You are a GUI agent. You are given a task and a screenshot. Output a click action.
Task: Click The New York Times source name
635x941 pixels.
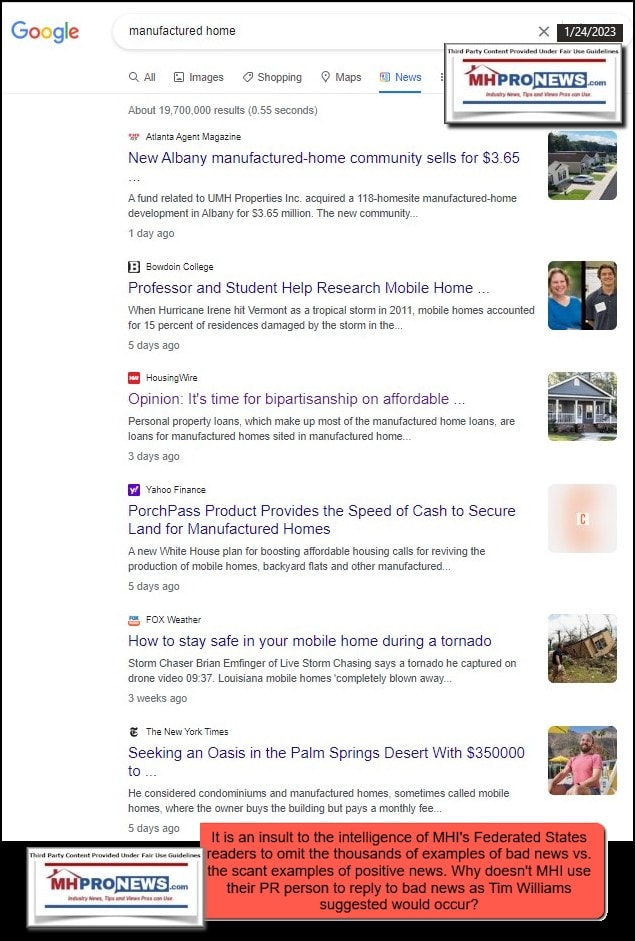187,732
